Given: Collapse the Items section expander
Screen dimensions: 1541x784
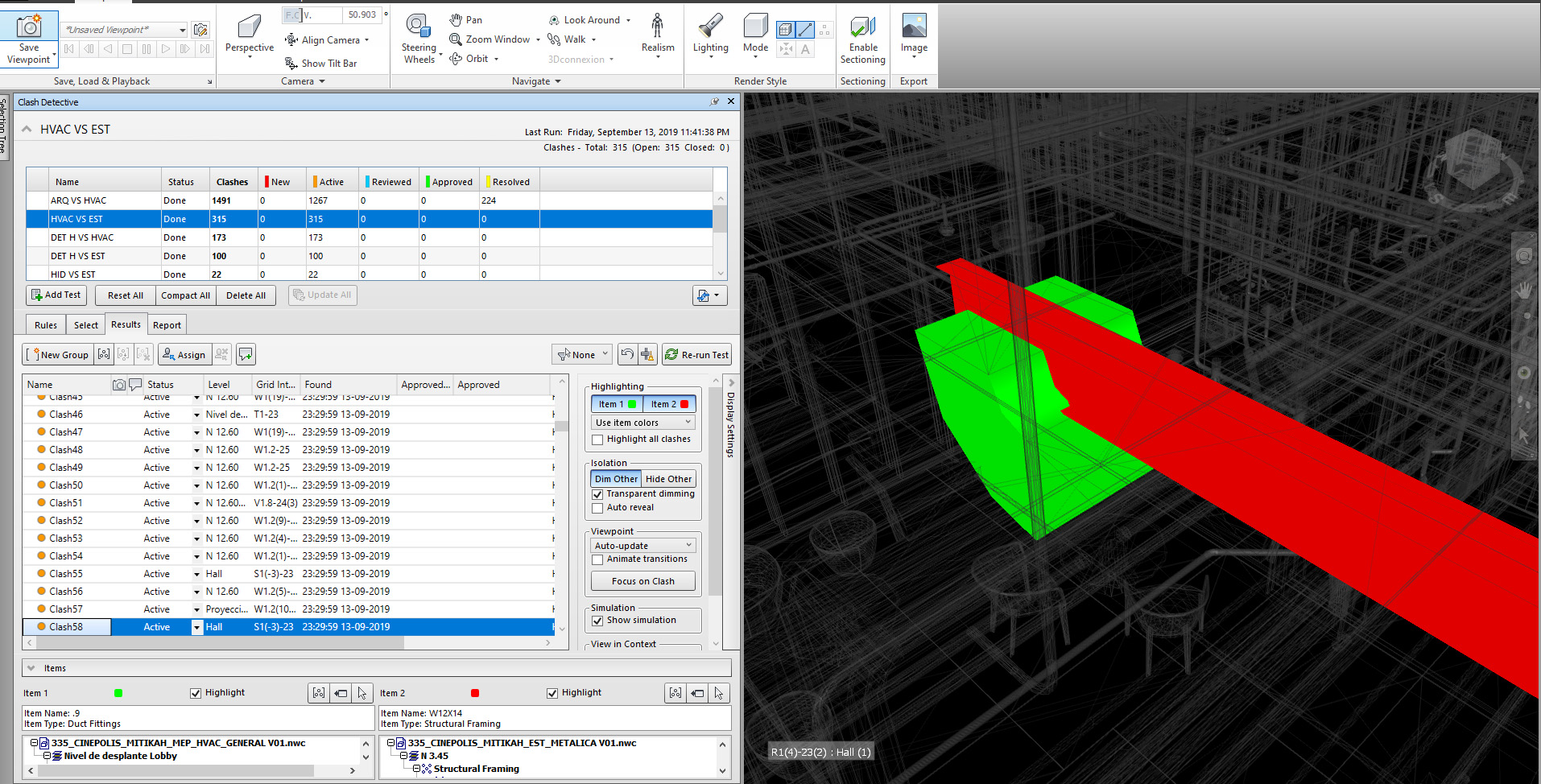Looking at the screenshot, I should [31, 668].
